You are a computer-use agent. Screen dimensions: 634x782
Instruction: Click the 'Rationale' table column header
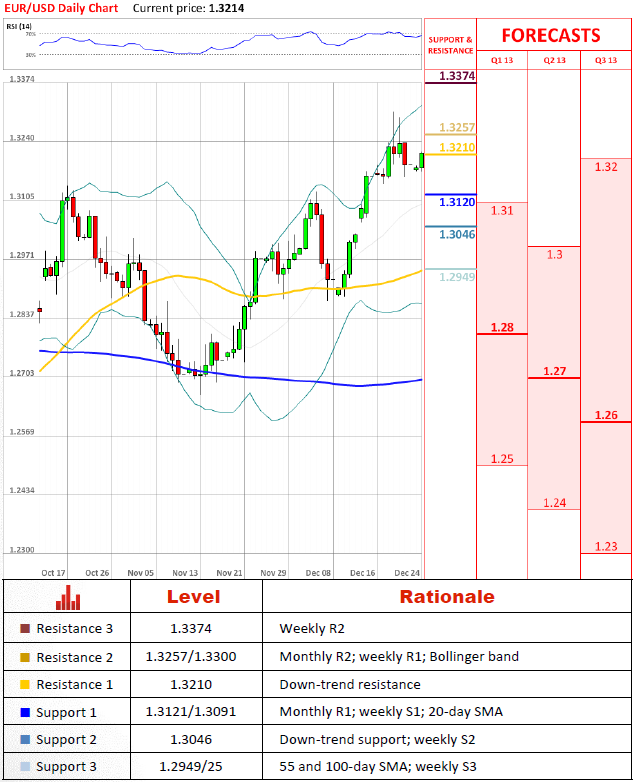(x=447, y=597)
